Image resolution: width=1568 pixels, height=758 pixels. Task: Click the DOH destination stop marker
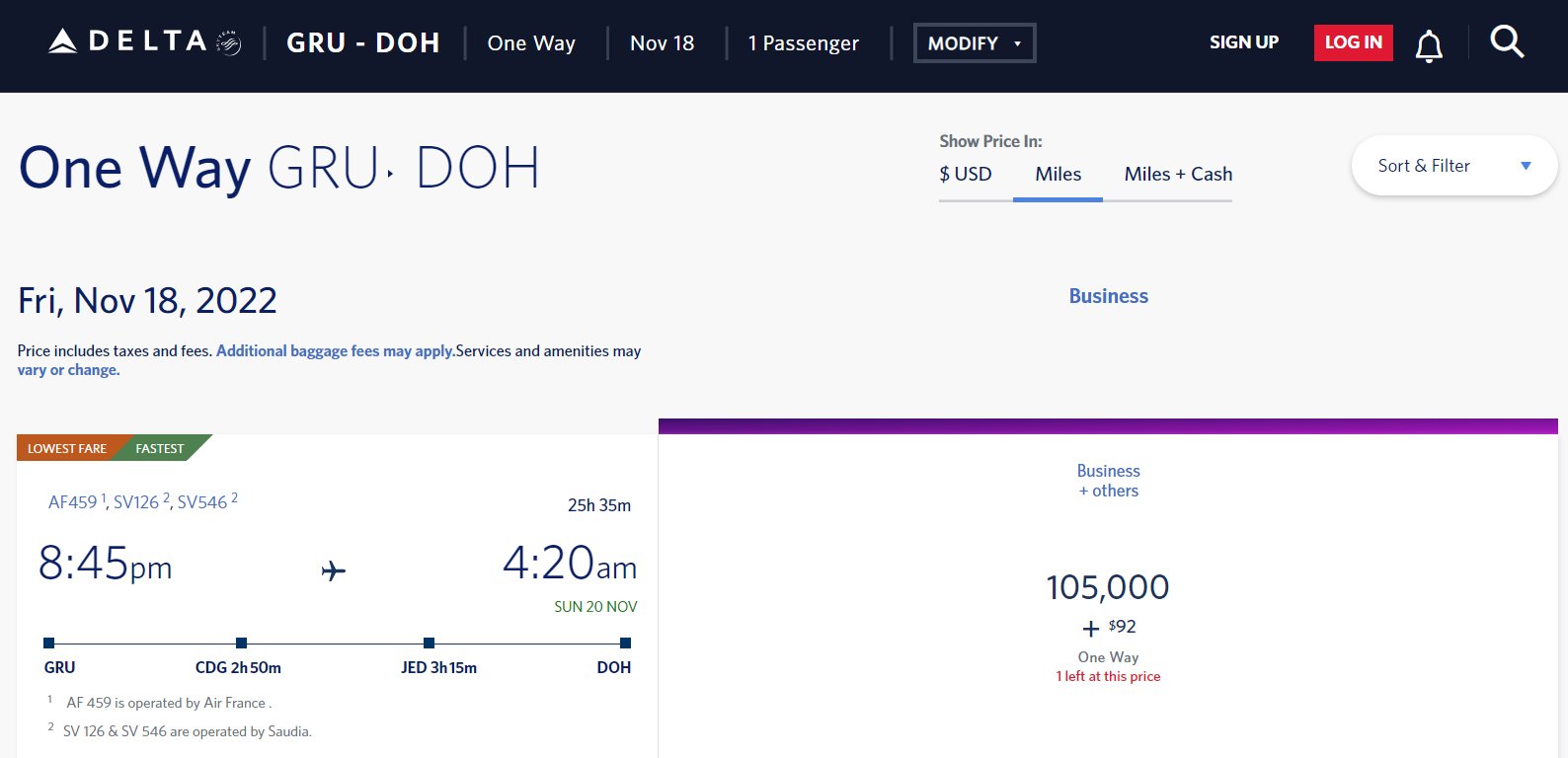tap(625, 644)
